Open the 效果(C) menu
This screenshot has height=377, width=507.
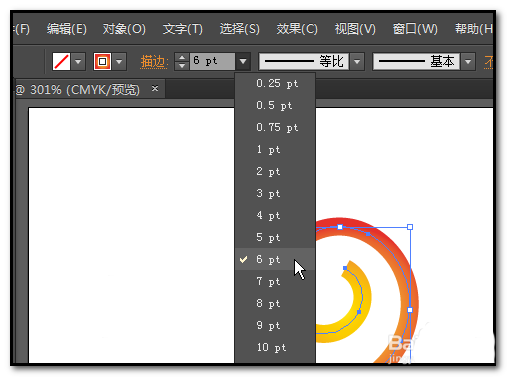tap(297, 29)
